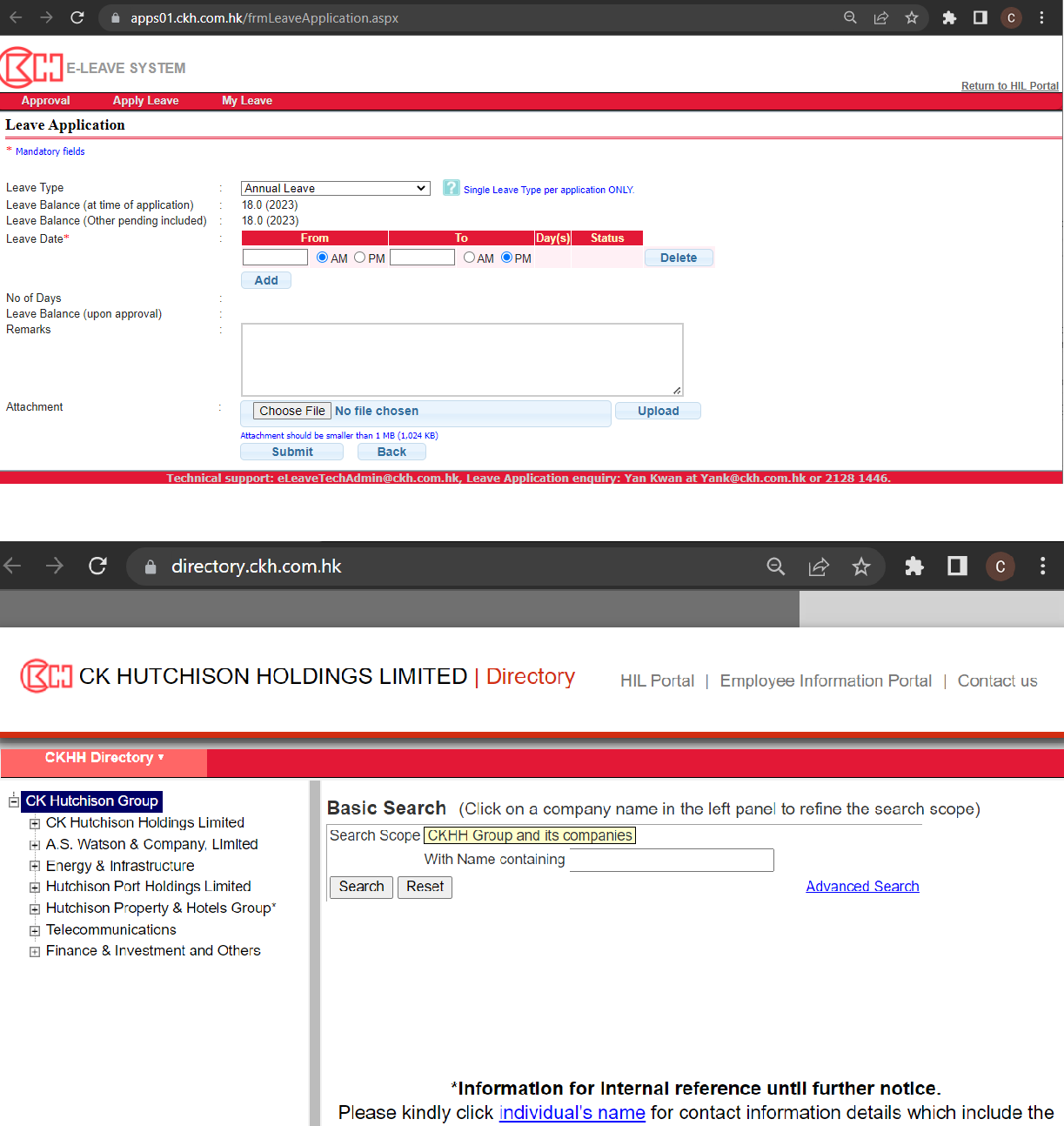Click Return to HIL Portal link
This screenshot has height=1126, width=1064.
[1009, 85]
